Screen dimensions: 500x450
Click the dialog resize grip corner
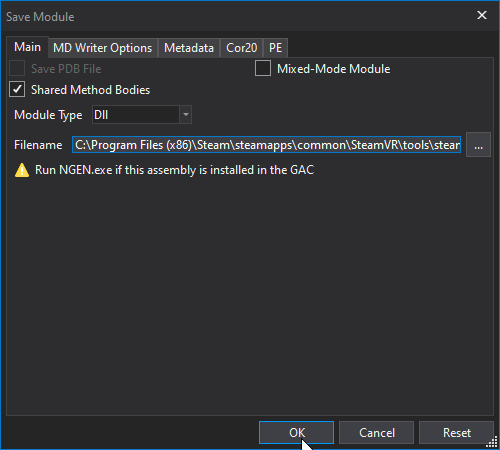click(492, 442)
